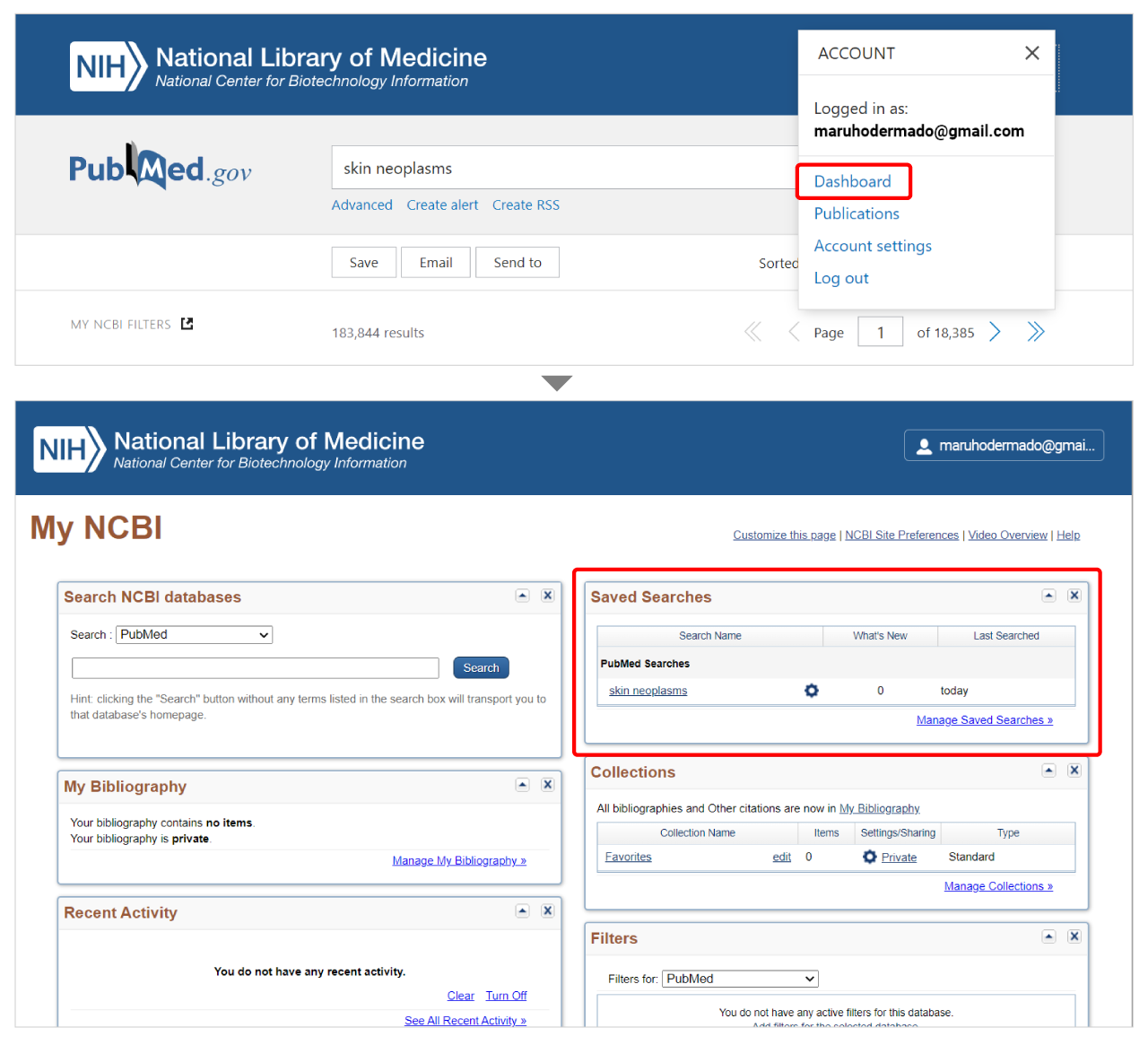This screenshot has height=1045, width=1148.
Task: Open the database dropdown showing PubMed
Action: coord(194,634)
